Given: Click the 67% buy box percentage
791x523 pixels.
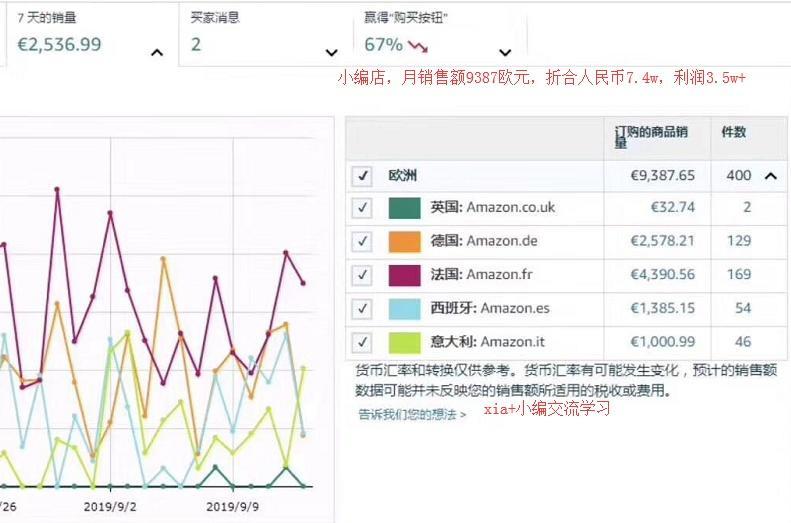Looking at the screenshot, I should click(x=383, y=44).
